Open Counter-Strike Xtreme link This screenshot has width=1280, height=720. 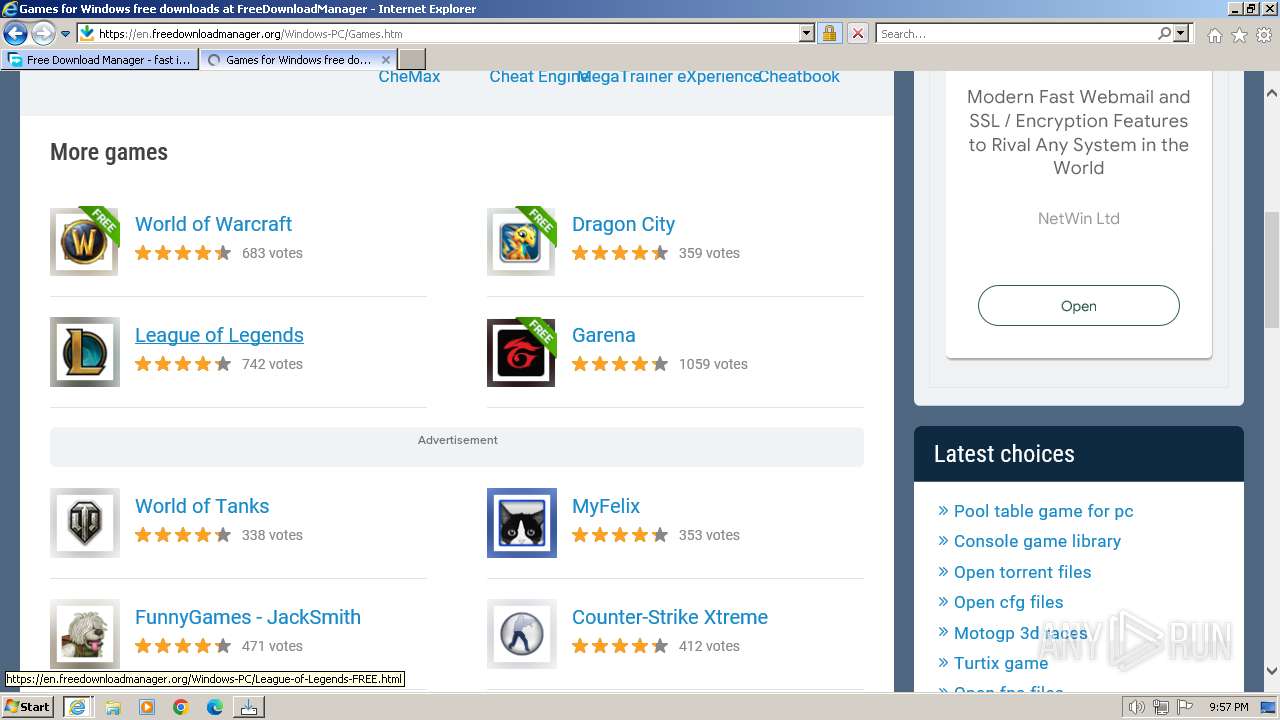(x=670, y=617)
